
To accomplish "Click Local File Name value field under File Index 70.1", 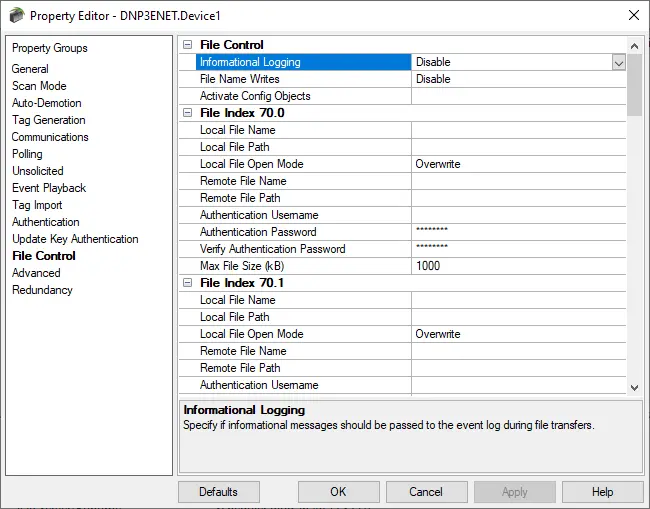I will [x=519, y=300].
